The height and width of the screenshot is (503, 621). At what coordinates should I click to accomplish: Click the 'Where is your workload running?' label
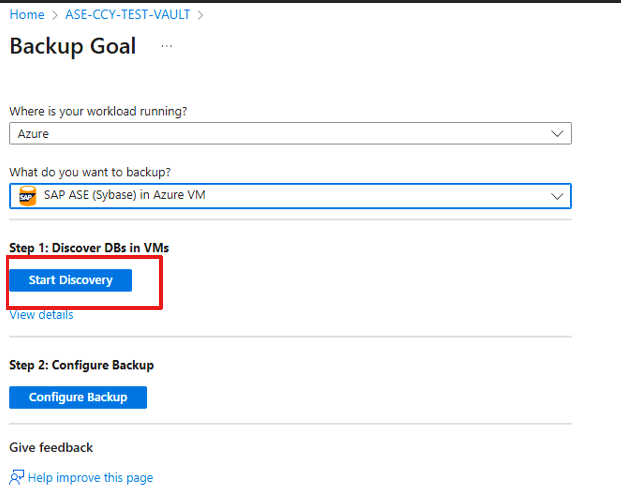[98, 111]
